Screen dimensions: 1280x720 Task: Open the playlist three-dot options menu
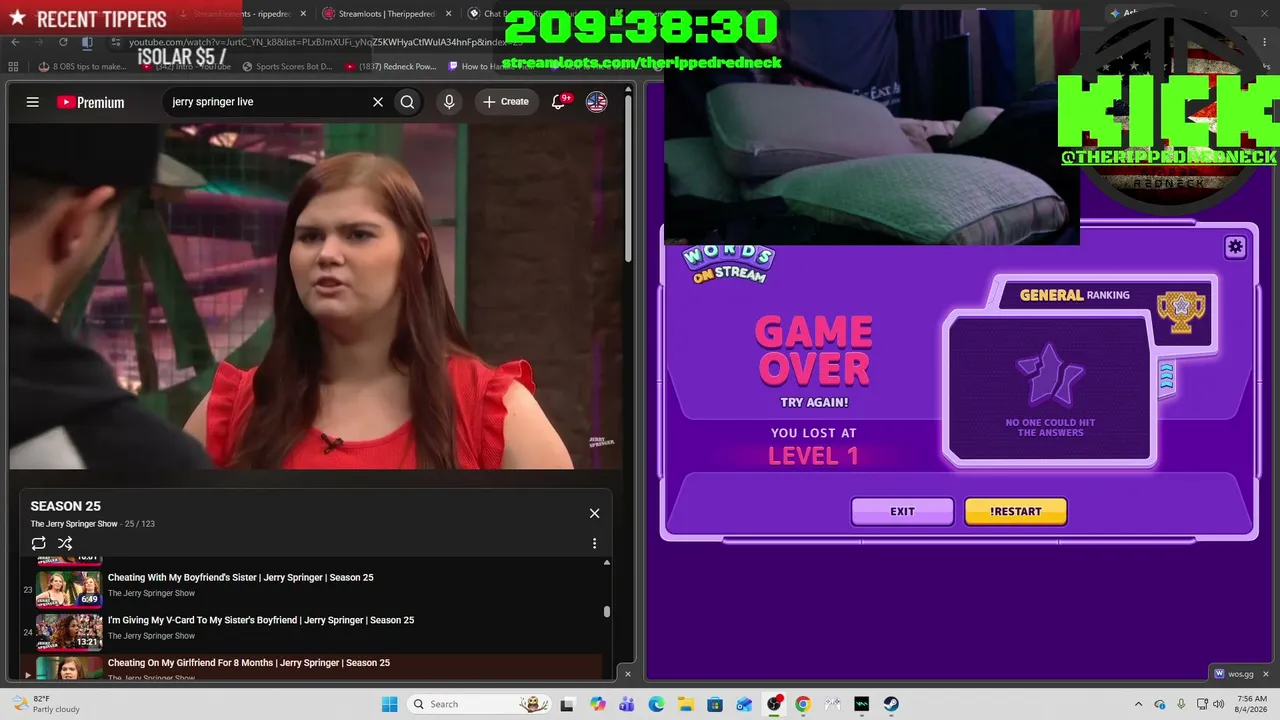[594, 543]
